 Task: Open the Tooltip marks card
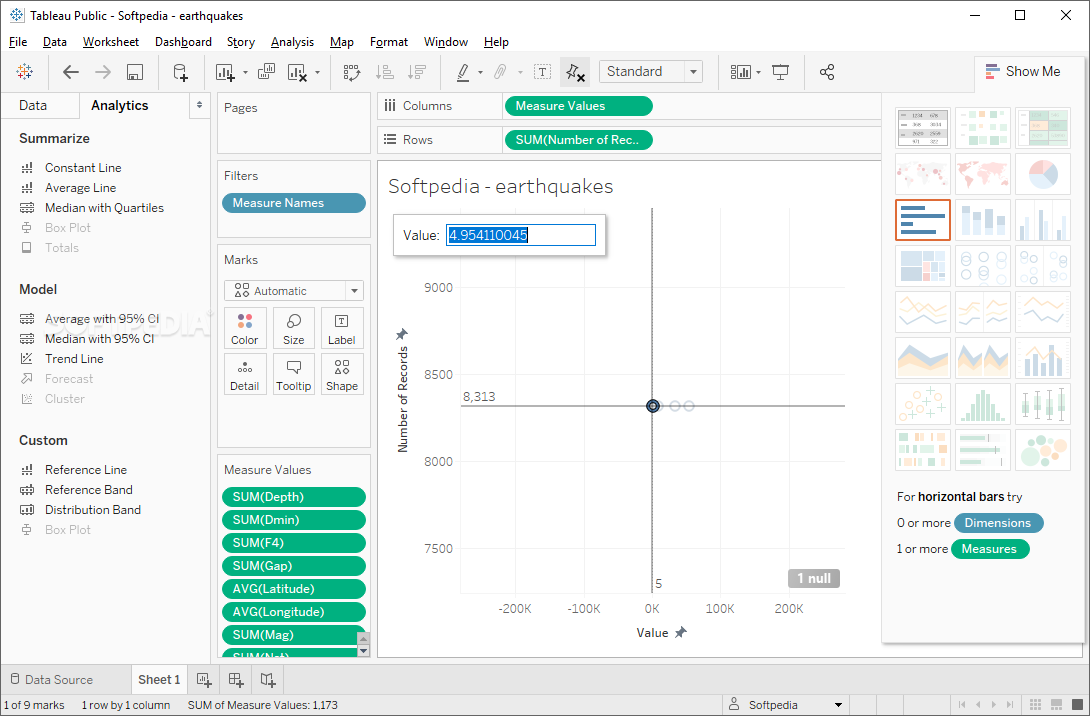pos(293,374)
